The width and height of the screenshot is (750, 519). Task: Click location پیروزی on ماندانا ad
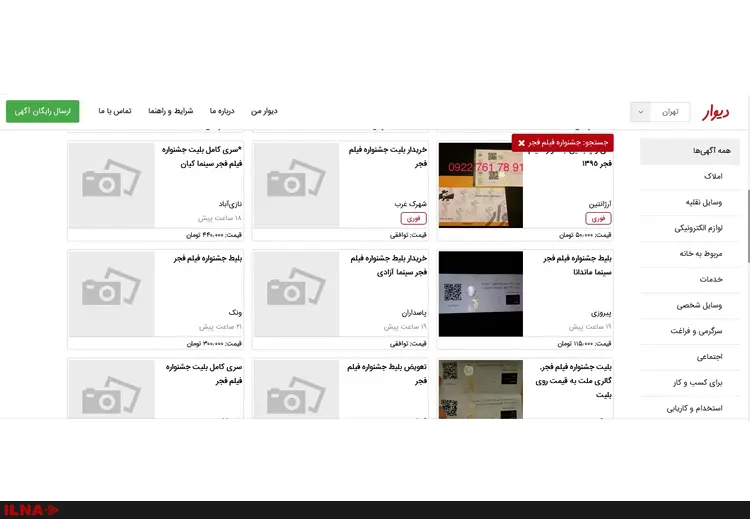(x=601, y=313)
